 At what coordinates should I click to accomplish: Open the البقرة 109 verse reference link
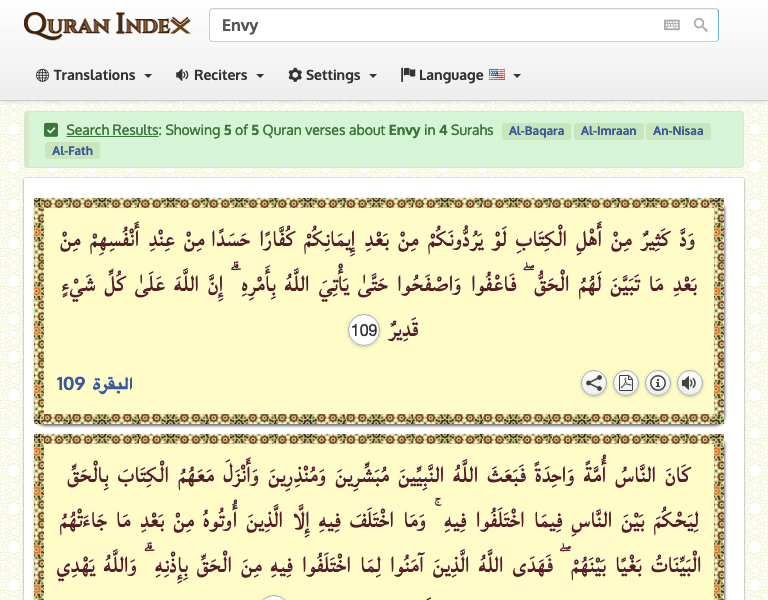click(94, 384)
